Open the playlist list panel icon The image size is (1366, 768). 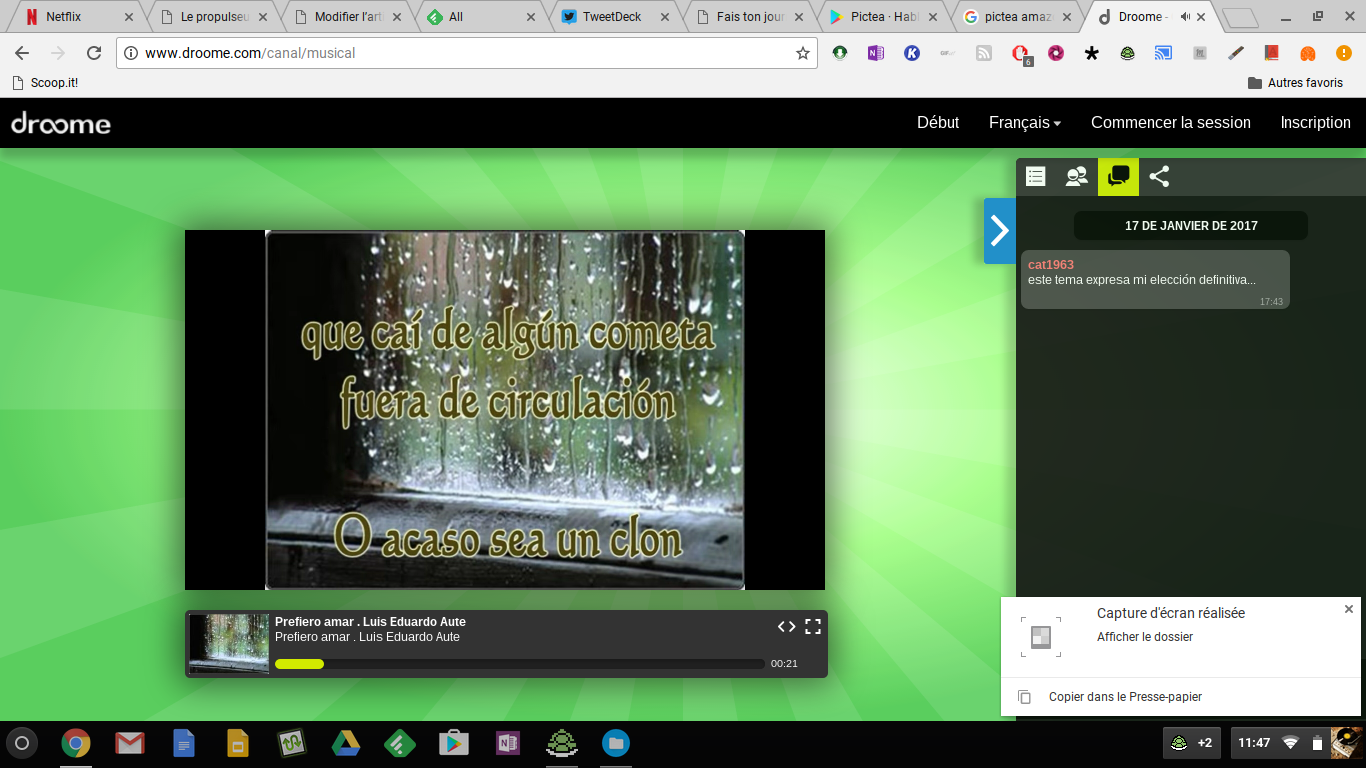click(1036, 177)
